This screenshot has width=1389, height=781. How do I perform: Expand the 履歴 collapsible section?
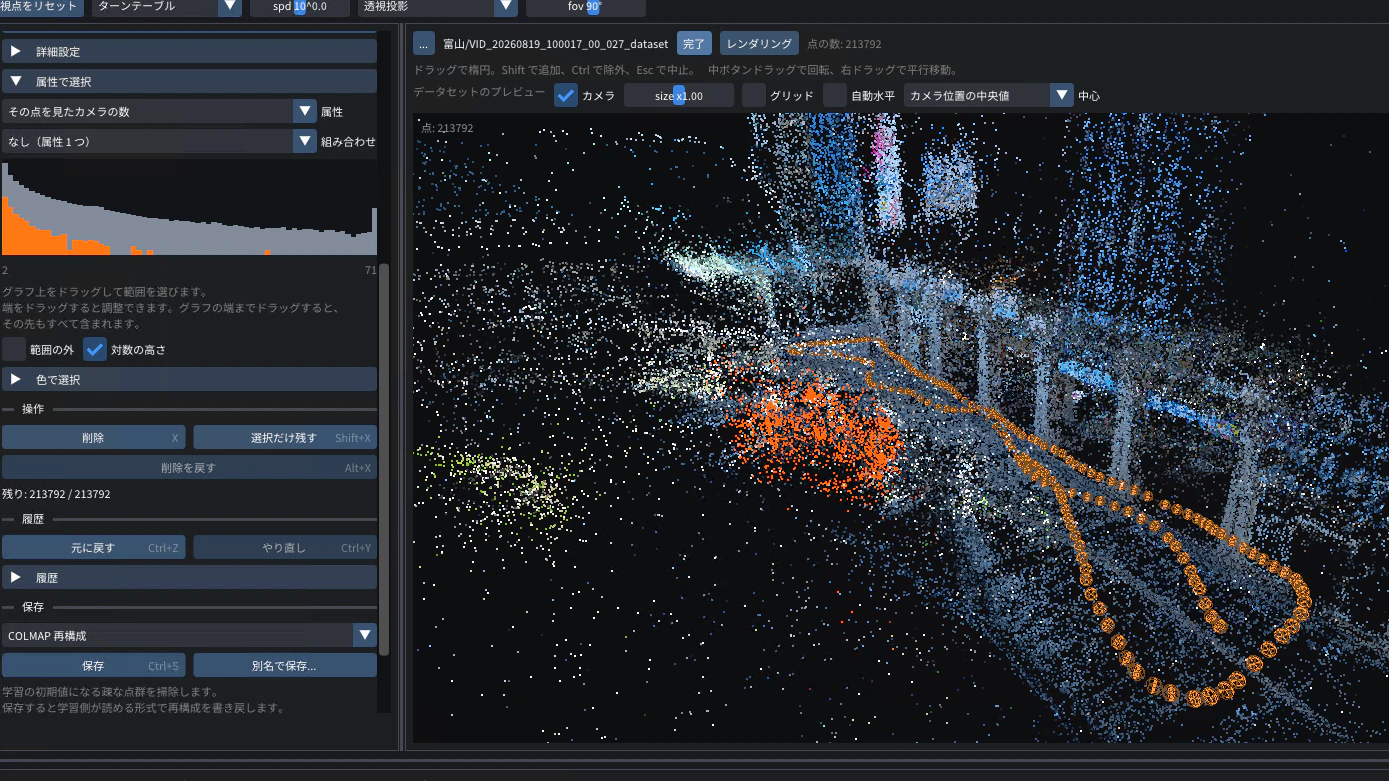[189, 577]
